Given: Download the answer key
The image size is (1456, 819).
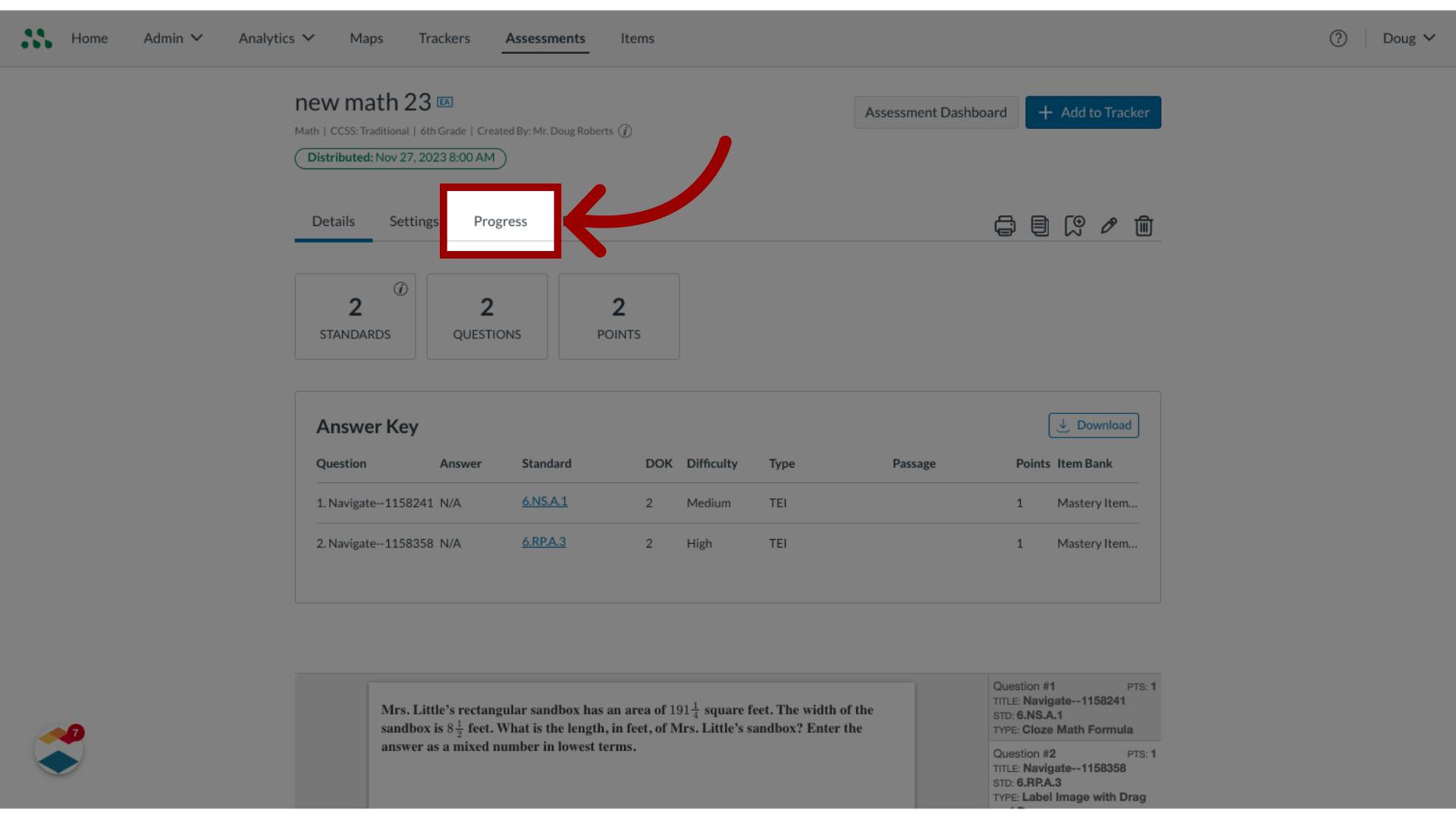Looking at the screenshot, I should (x=1093, y=424).
